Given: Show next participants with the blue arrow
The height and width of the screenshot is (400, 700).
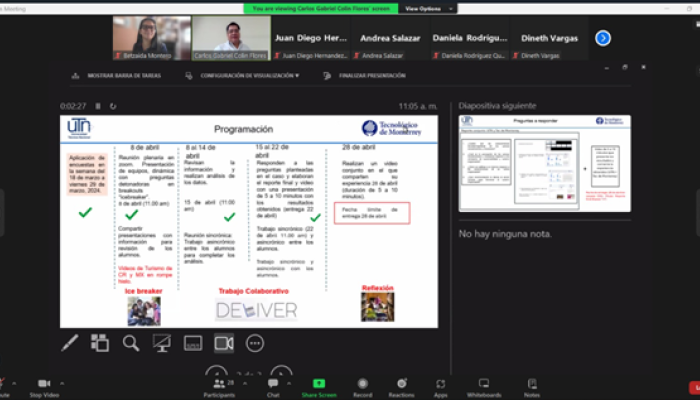Looking at the screenshot, I should point(603,38).
